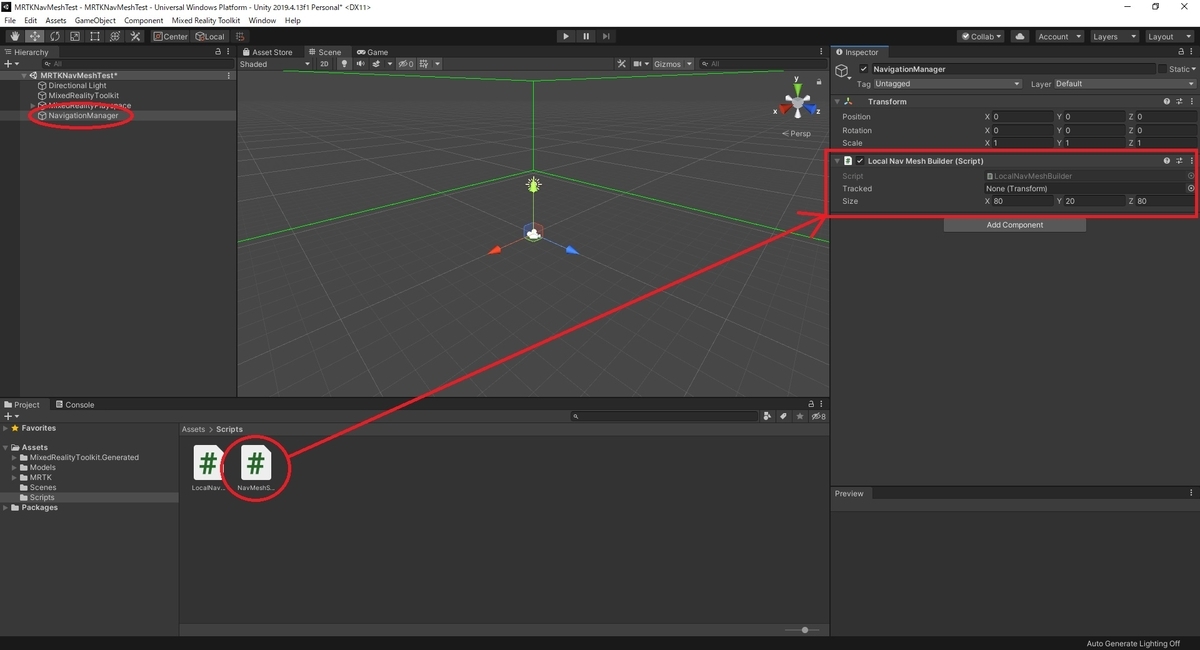Click the Tracked transform object field
Screen dimensions: 1200x650
(1089, 188)
